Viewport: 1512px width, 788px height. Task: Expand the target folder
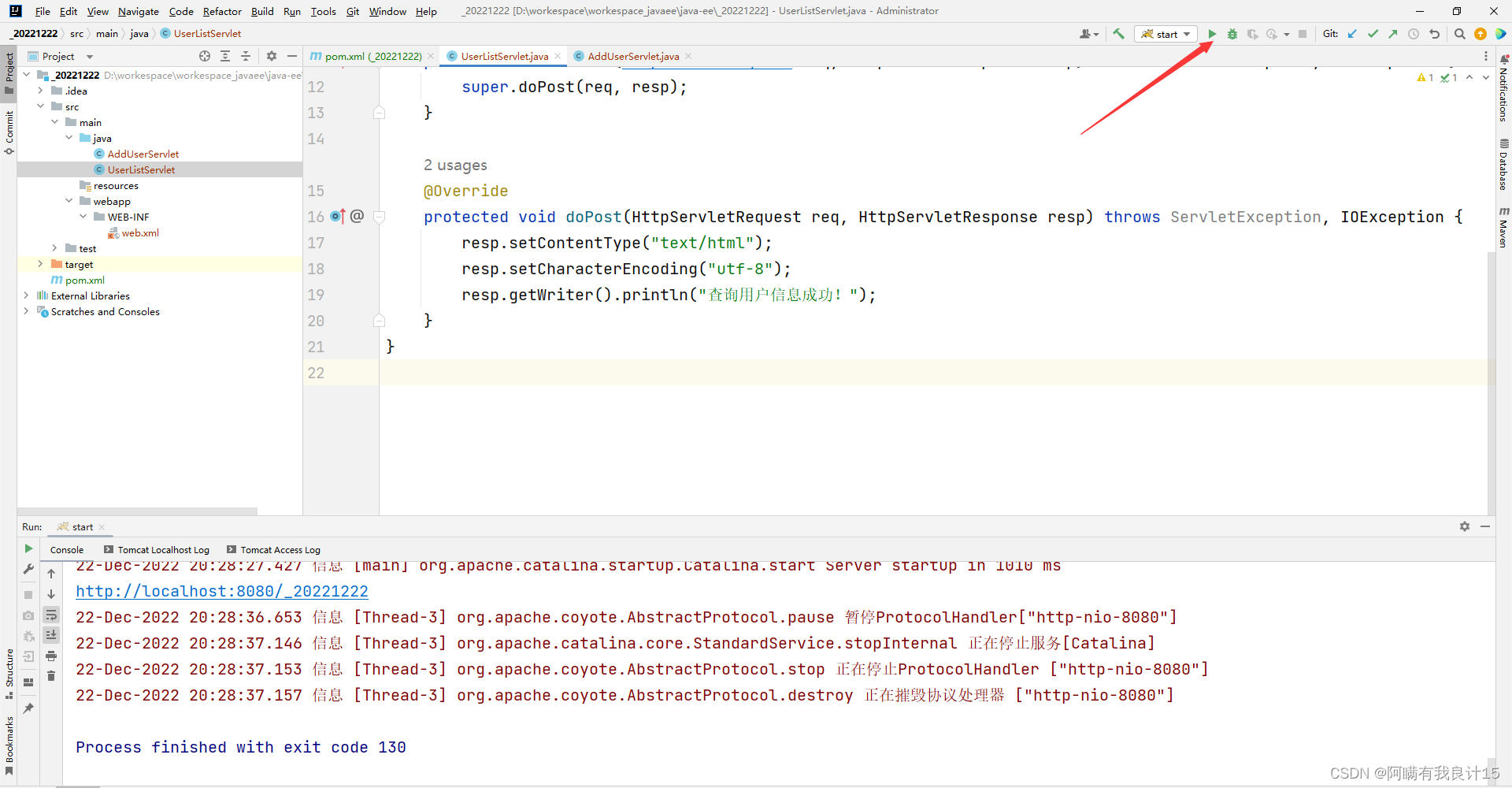click(x=40, y=264)
